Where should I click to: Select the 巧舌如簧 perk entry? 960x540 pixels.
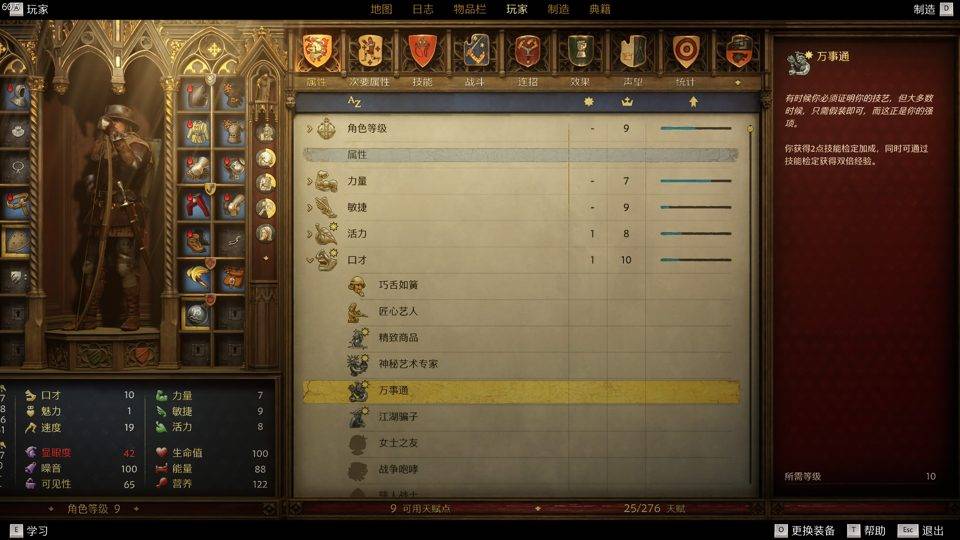click(520, 285)
